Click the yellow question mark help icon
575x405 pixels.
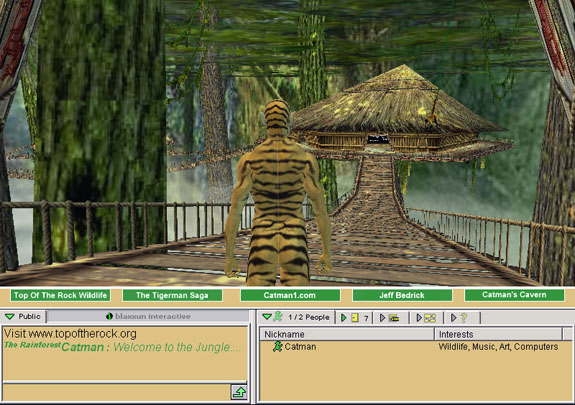[x=464, y=318]
